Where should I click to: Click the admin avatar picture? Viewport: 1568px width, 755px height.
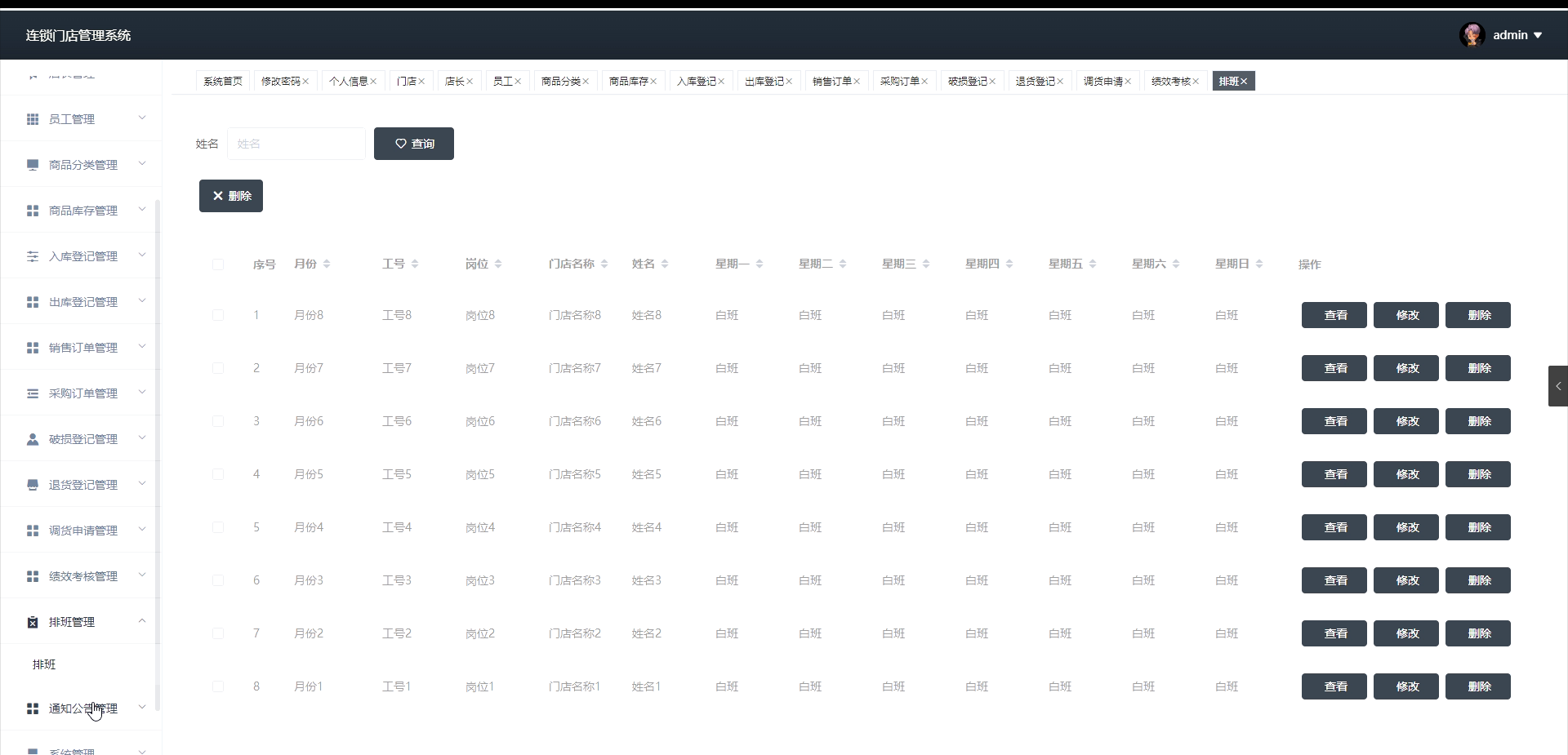tap(1474, 35)
